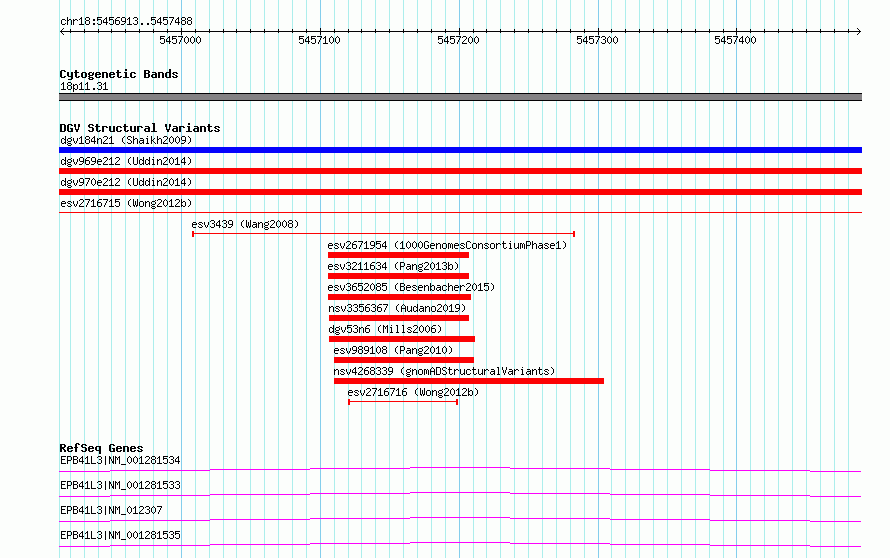Click the dgv969e212 (Uddin2014) label
The height and width of the screenshot is (558, 890).
click(x=126, y=161)
